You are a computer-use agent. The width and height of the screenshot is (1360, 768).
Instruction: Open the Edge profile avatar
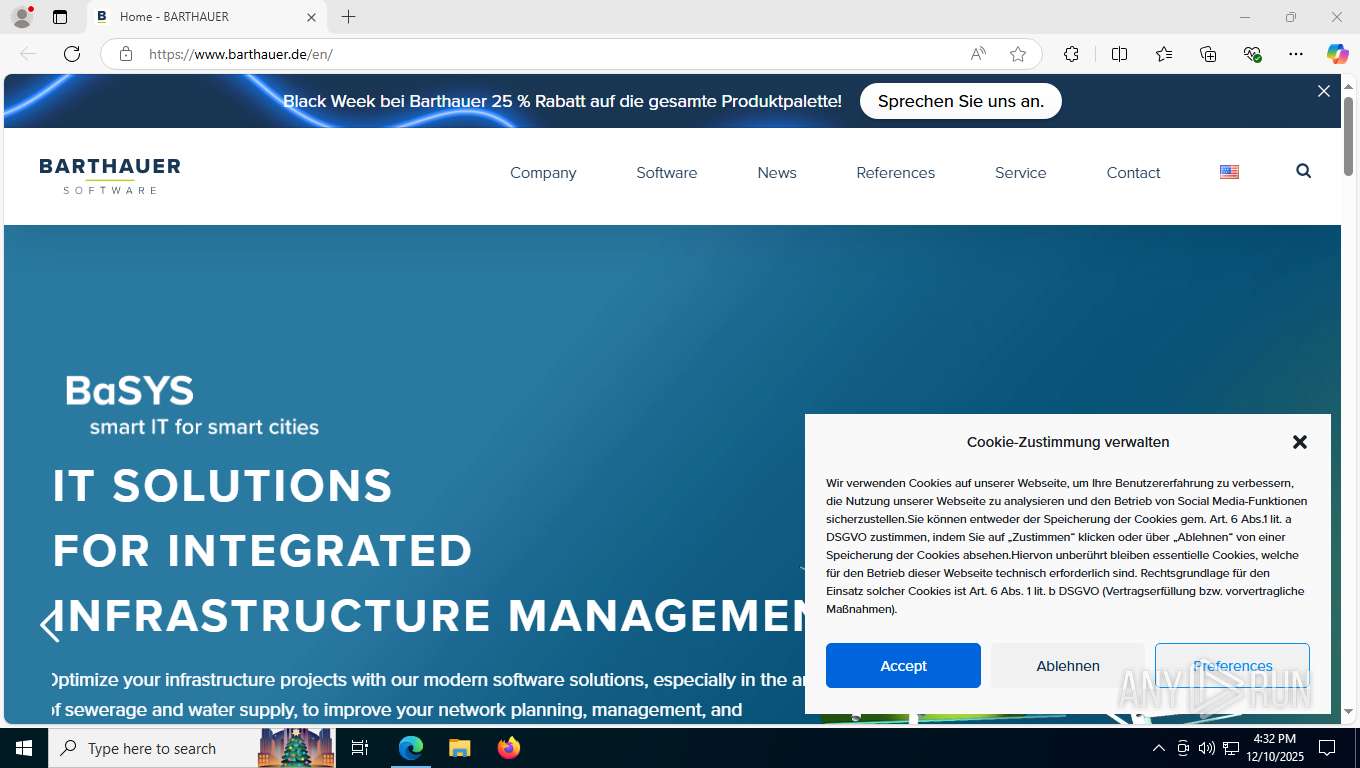pos(22,17)
